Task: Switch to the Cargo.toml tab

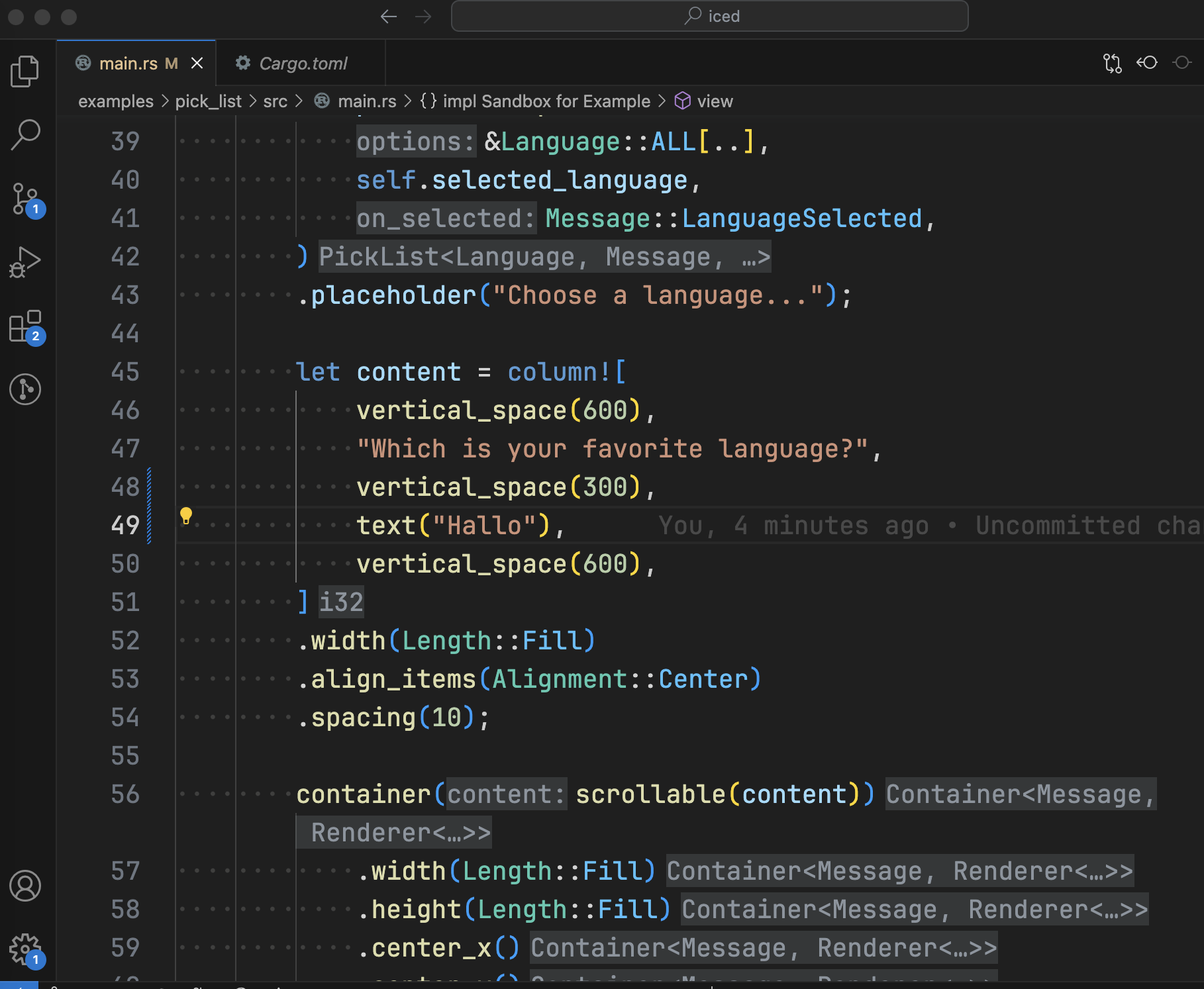Action: [303, 63]
